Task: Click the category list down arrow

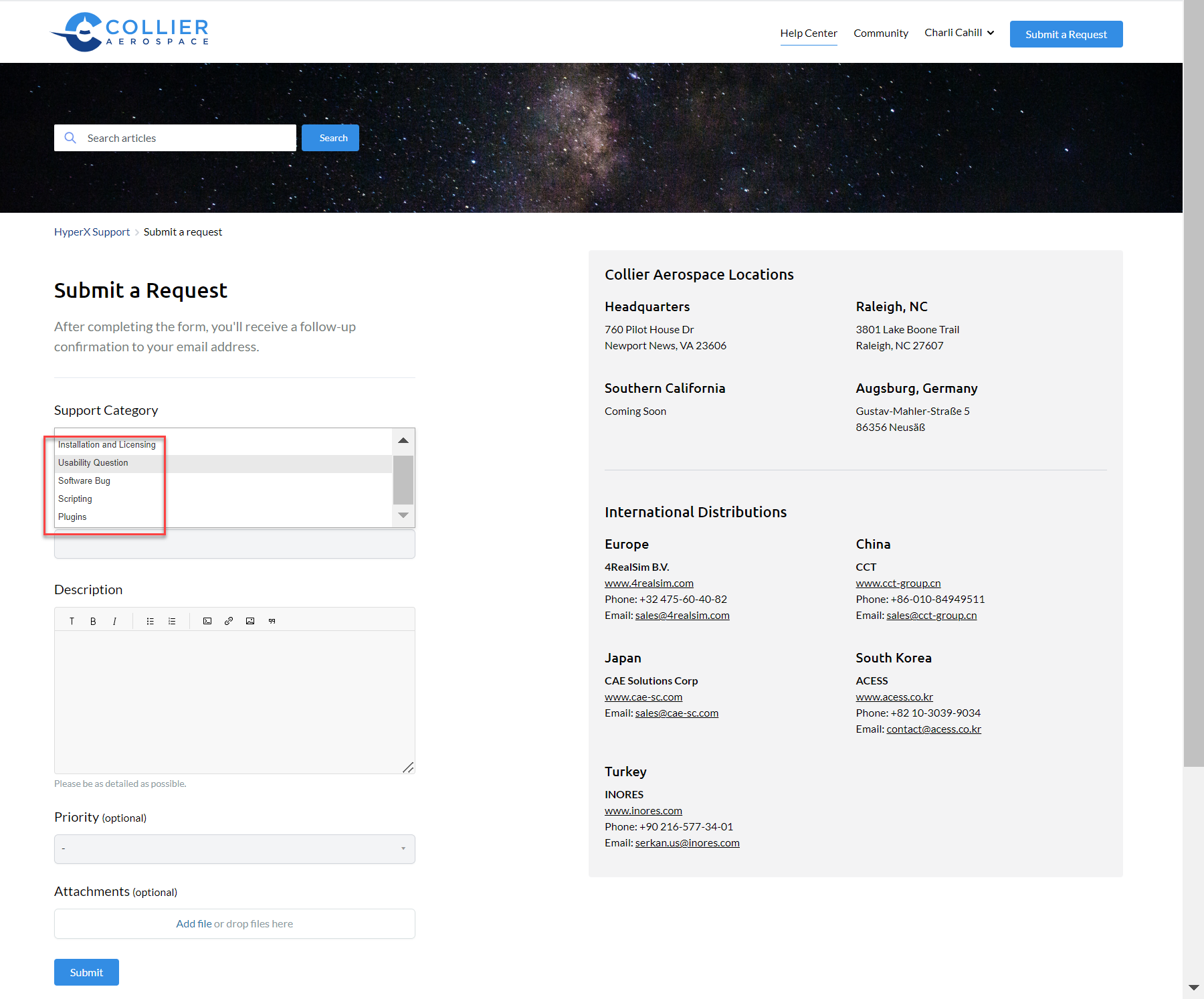Action: click(x=403, y=515)
